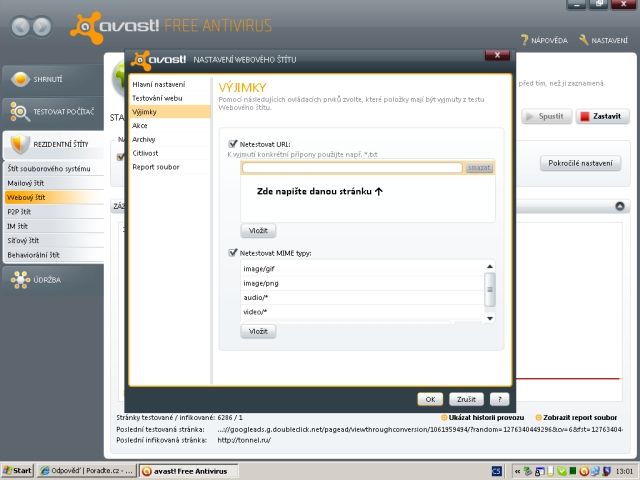640x480 pixels.
Task: Collapse the panel with round arrow icon
Action: pyautogui.click(x=620, y=207)
